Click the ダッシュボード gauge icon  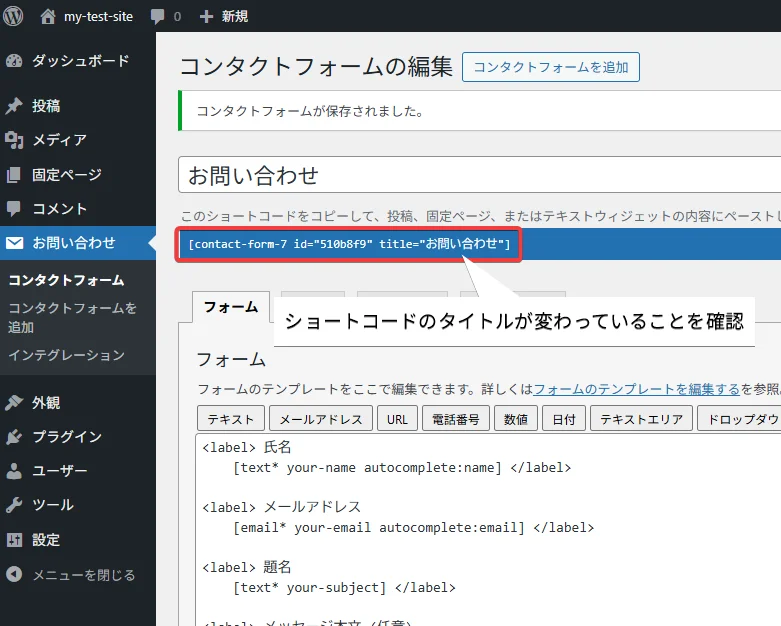(x=14, y=61)
